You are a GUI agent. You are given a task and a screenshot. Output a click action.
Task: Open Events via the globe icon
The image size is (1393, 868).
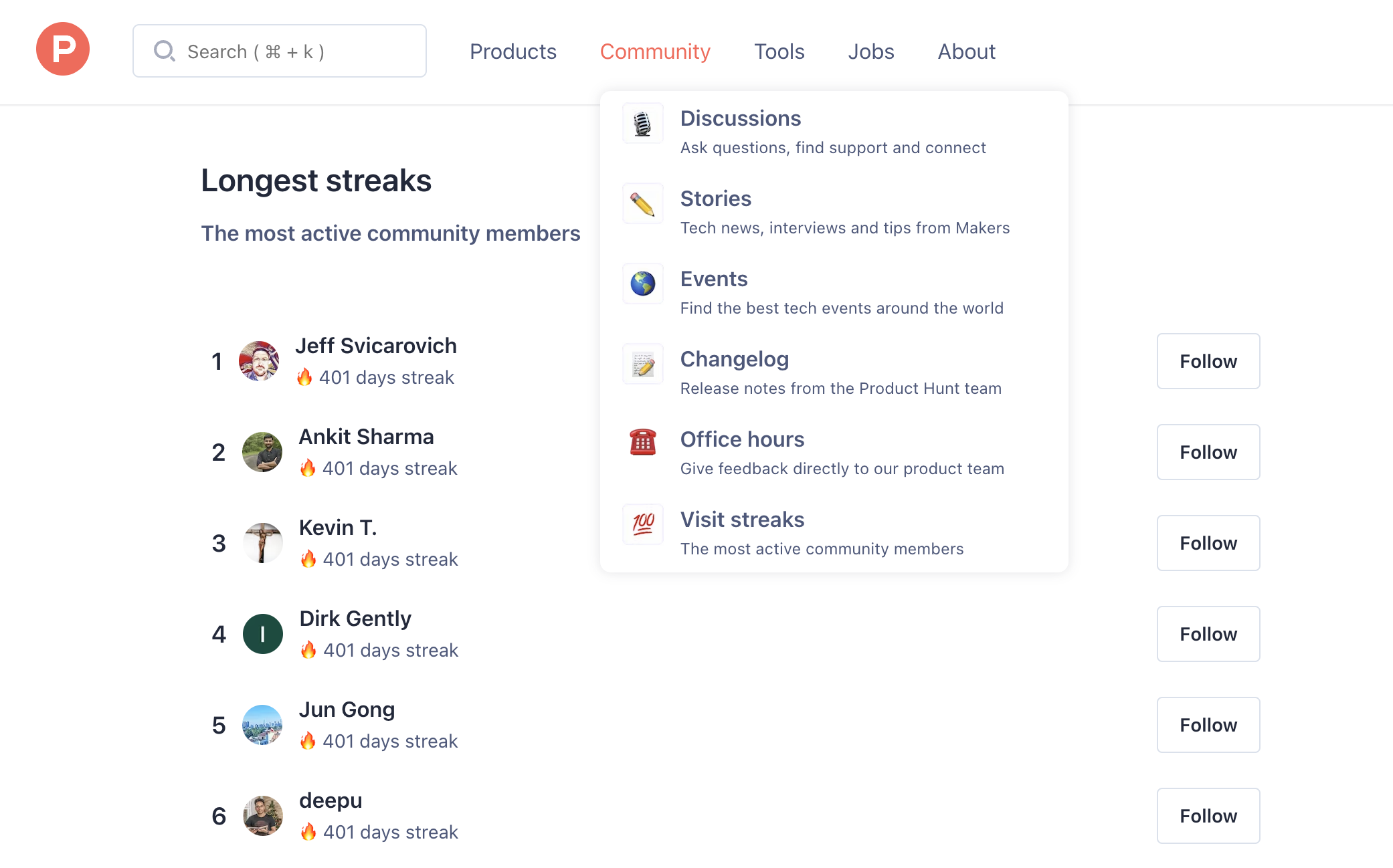[642, 284]
